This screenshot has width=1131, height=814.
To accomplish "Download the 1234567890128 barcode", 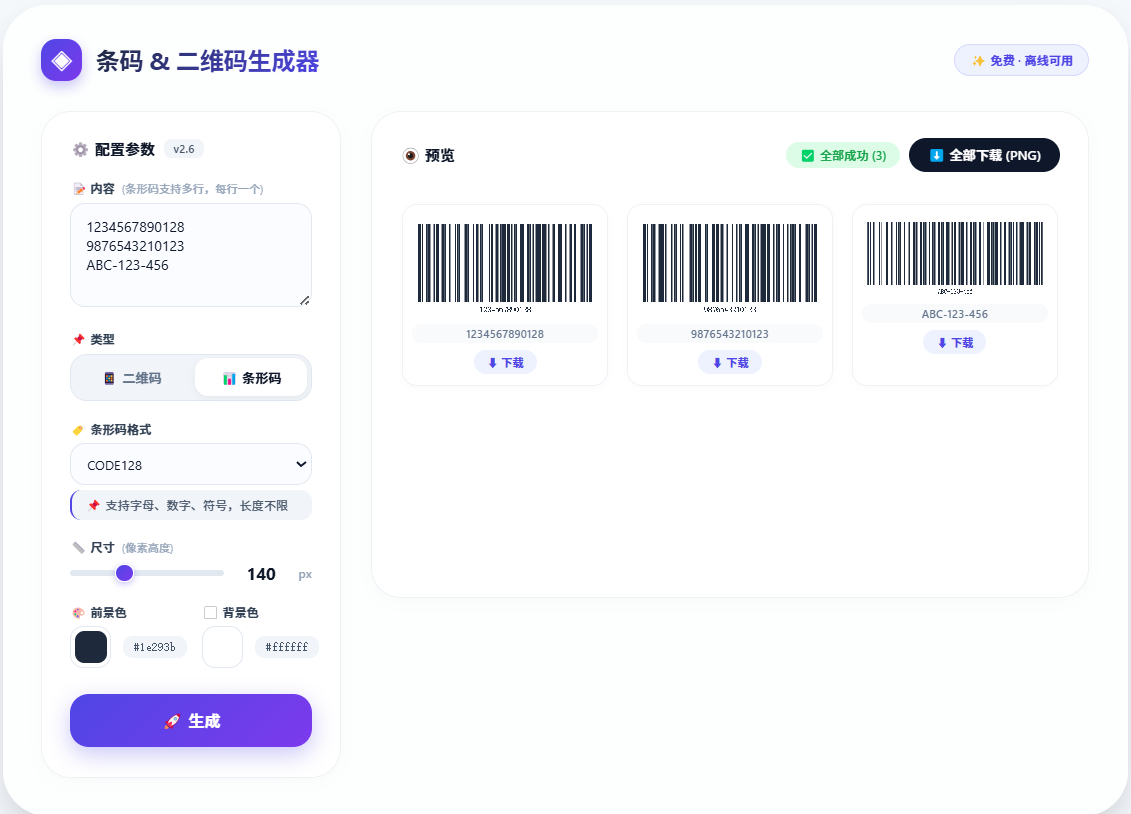I will [x=505, y=363].
